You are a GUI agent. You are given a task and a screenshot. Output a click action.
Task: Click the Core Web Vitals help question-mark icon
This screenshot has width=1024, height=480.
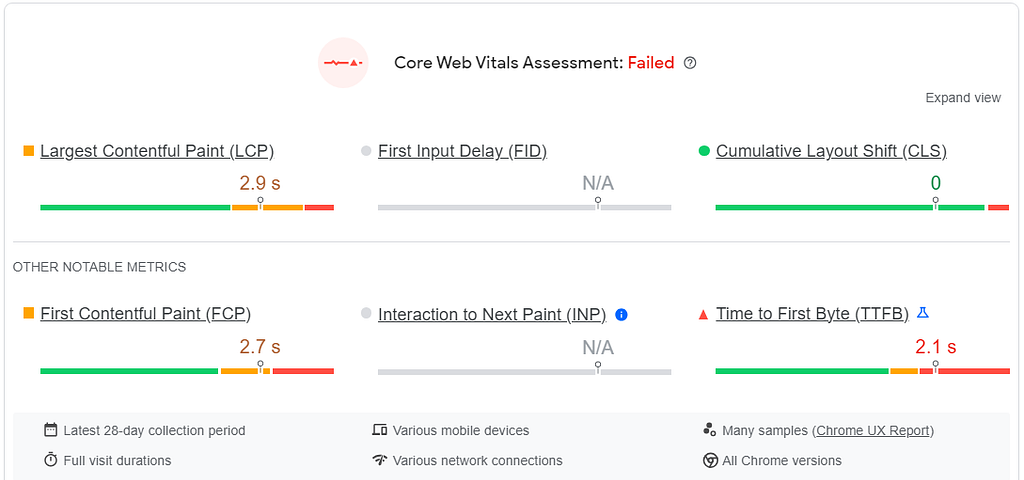click(x=690, y=63)
